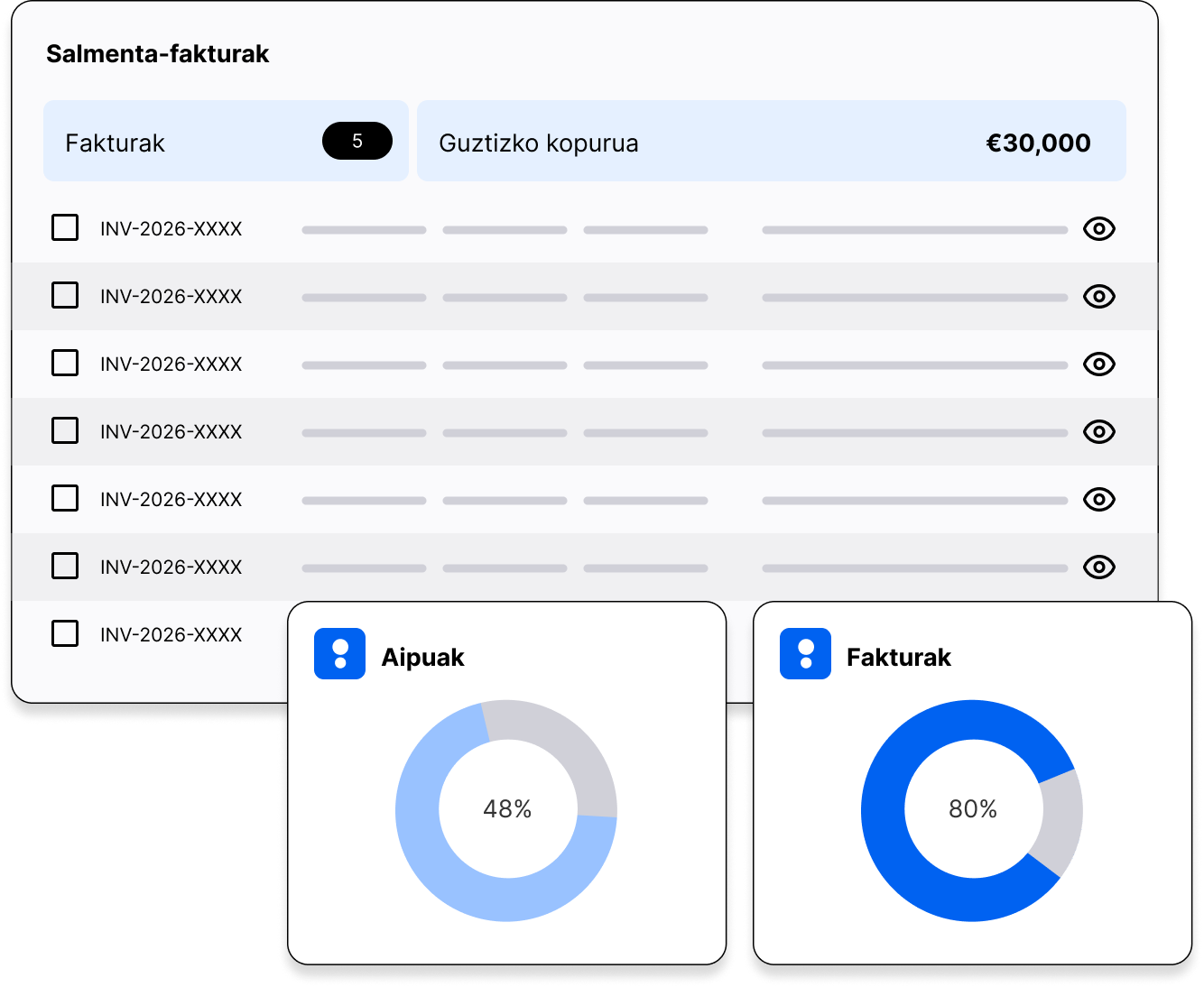Screen dimensions: 1204x987
Task: Open the Fakturak summary tab
Action: [226, 142]
